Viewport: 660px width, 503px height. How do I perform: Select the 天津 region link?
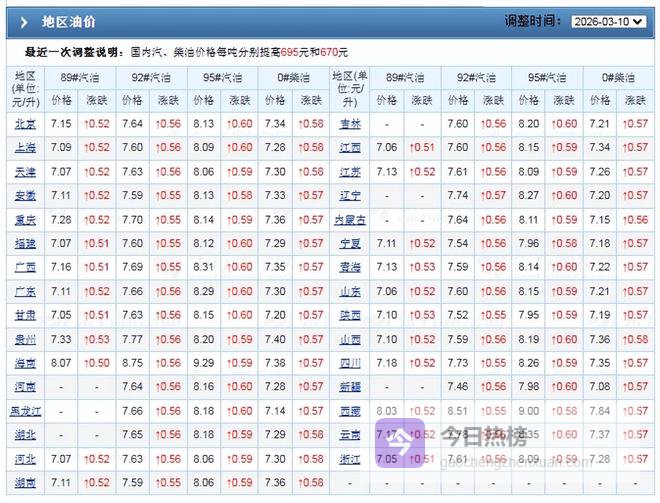[25, 172]
